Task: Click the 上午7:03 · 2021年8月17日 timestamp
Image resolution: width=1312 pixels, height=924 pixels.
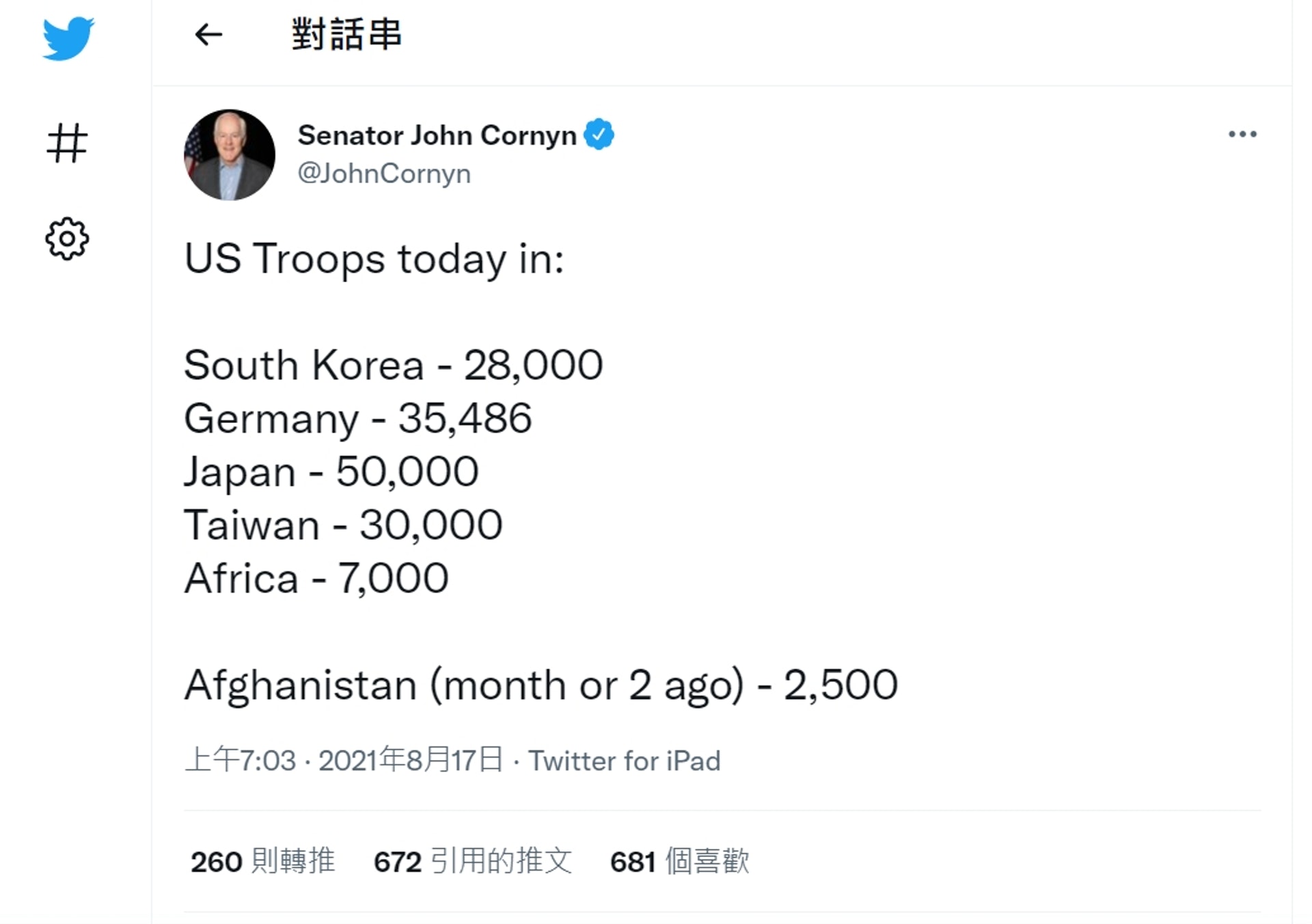Action: pos(344,760)
